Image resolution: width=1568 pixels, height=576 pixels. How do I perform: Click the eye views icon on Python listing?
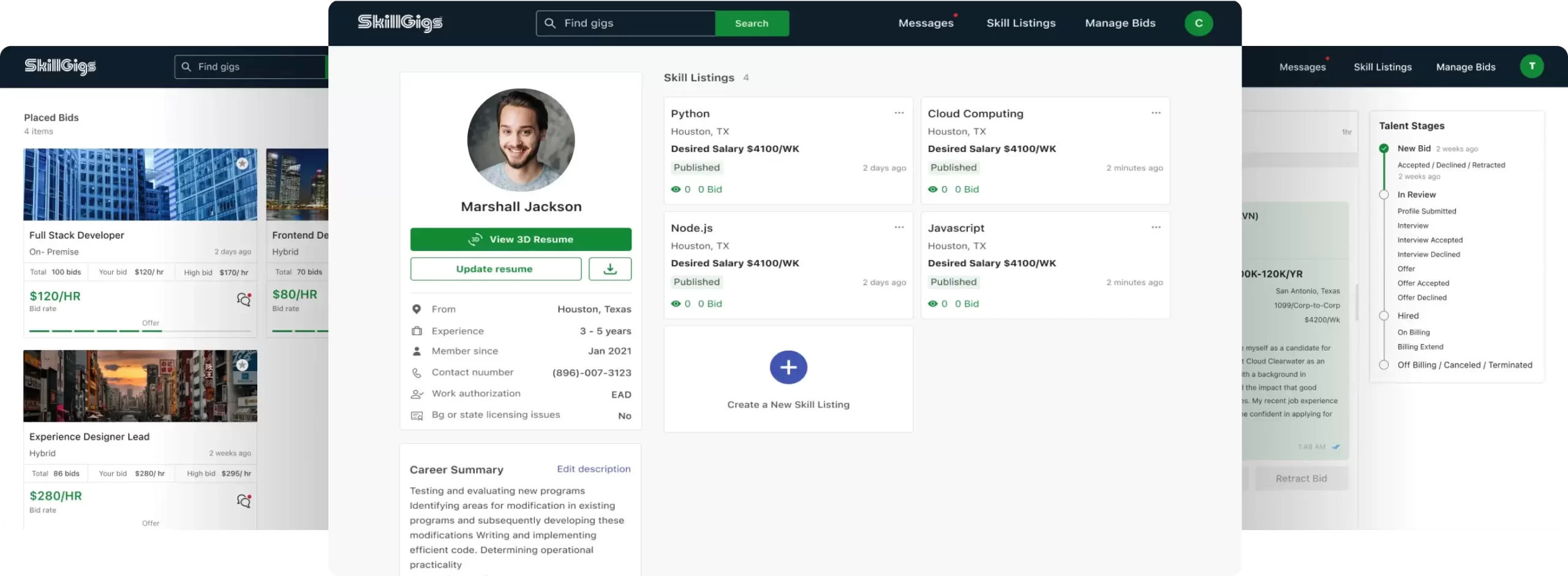tap(676, 189)
